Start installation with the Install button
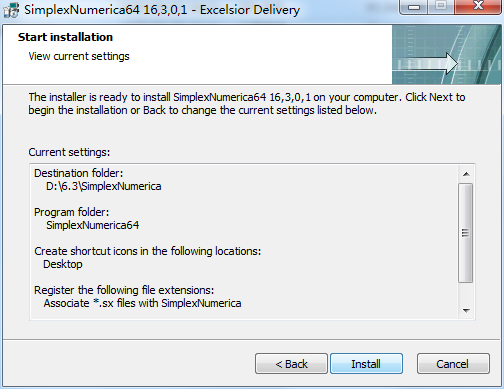Image resolution: width=504 pixels, height=389 pixels. click(x=366, y=364)
